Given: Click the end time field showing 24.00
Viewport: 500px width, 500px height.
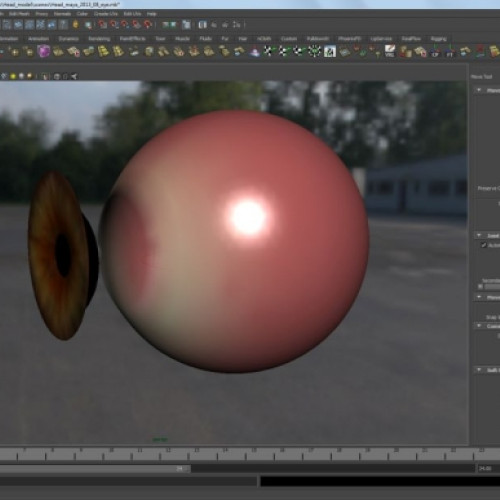Looking at the screenshot, I should 488,469.
